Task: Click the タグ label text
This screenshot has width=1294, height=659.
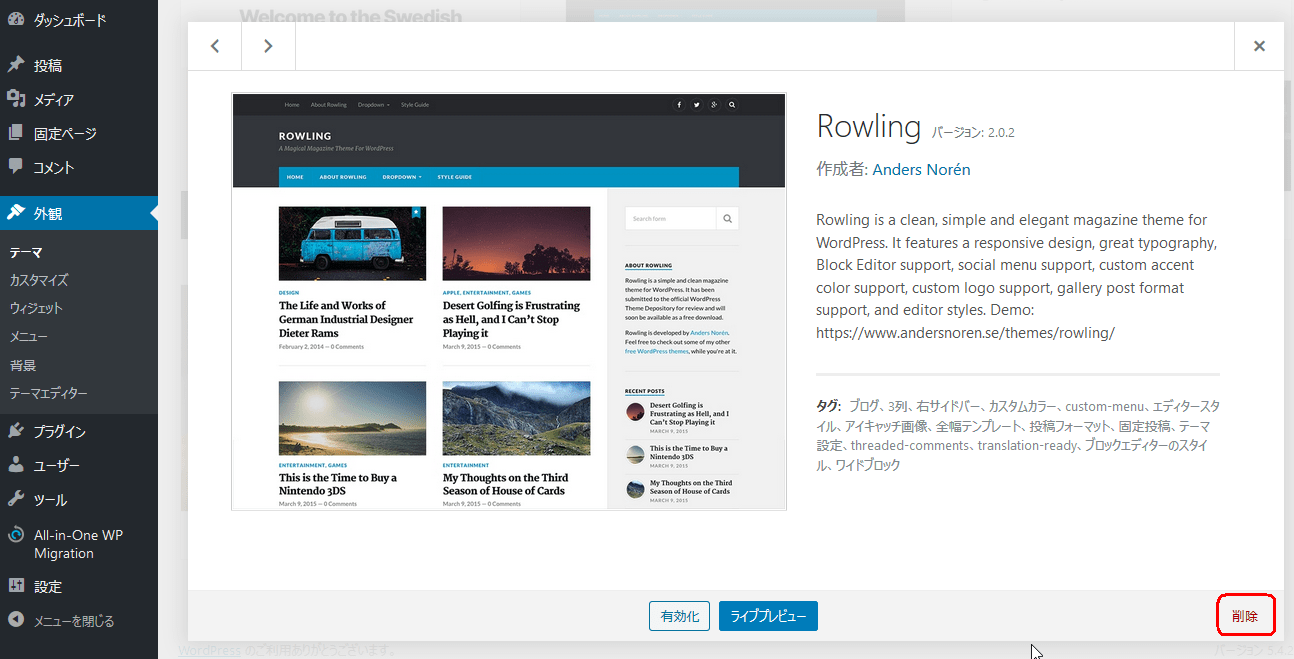Action: coord(829,406)
